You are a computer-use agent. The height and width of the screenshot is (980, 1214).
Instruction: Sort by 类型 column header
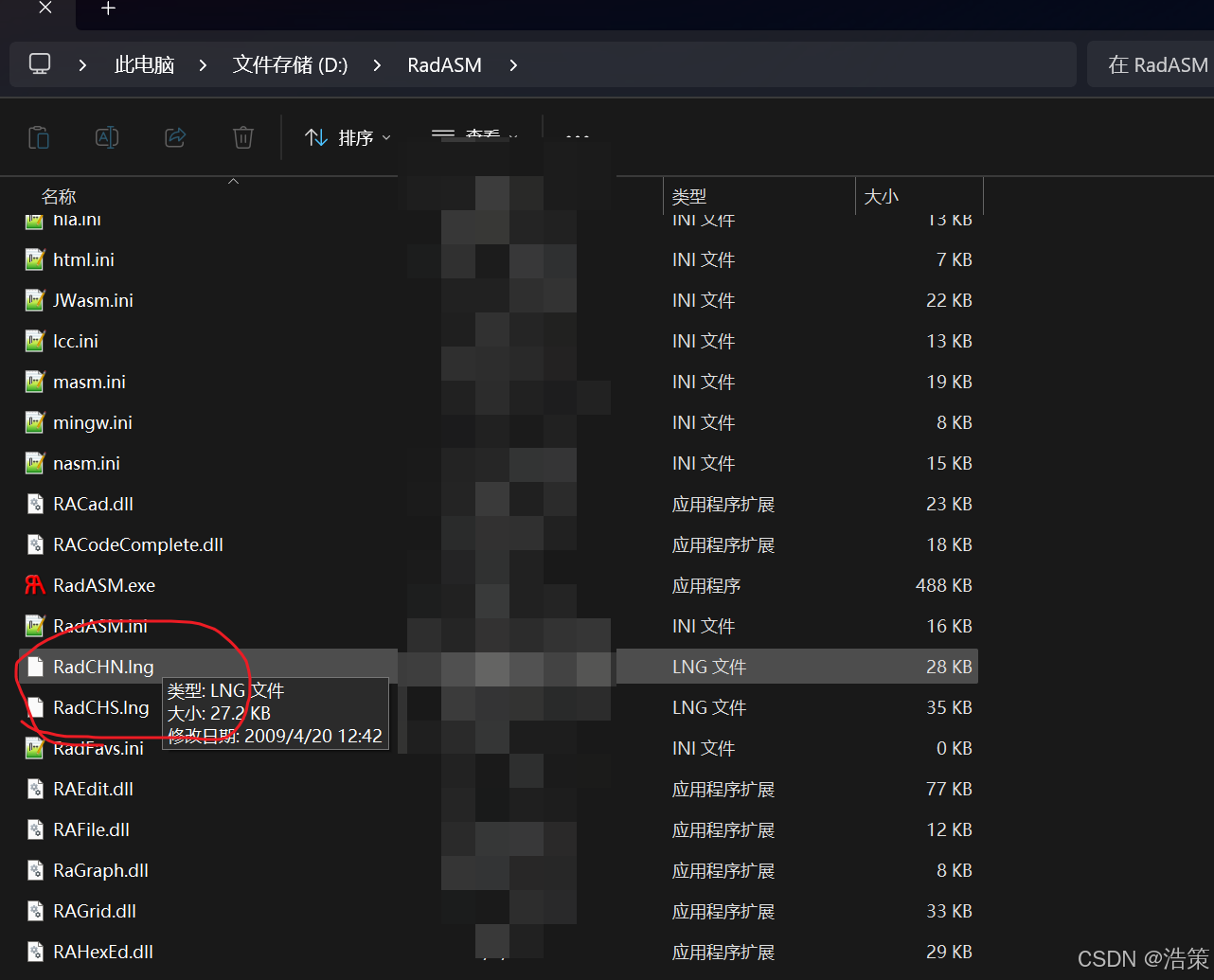point(689,196)
